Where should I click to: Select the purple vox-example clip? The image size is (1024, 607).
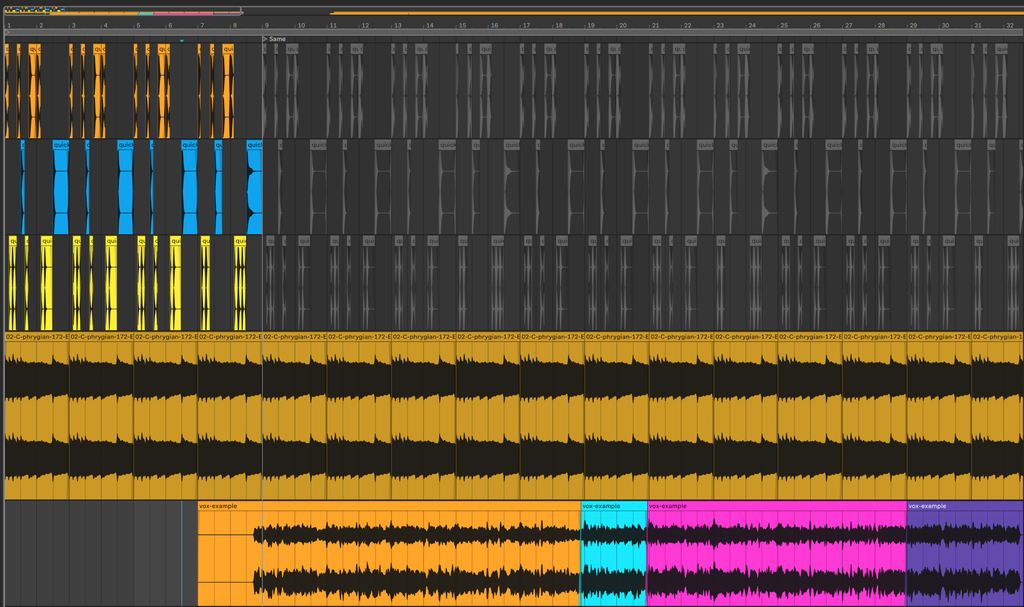(x=965, y=553)
